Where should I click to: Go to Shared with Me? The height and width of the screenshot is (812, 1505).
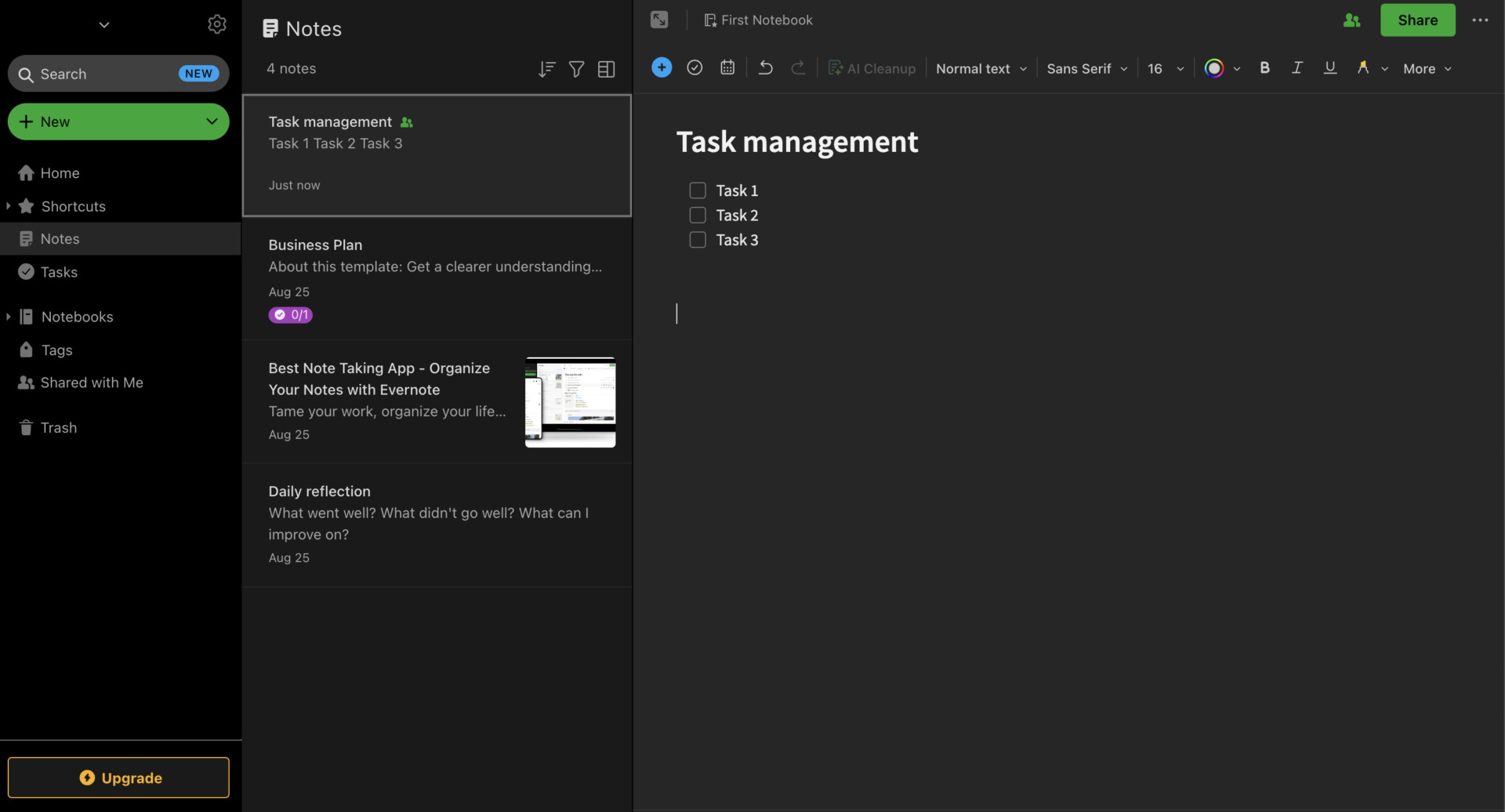click(x=91, y=382)
